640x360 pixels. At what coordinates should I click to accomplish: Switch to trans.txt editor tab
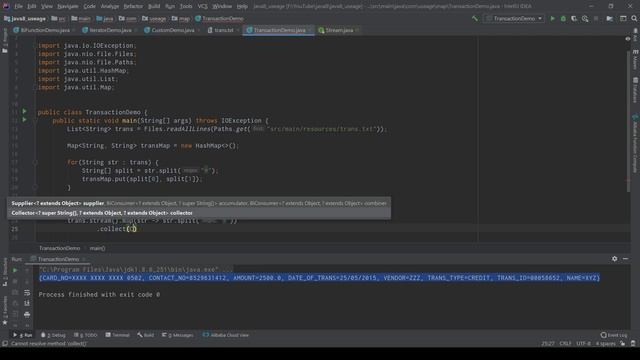(224, 30)
